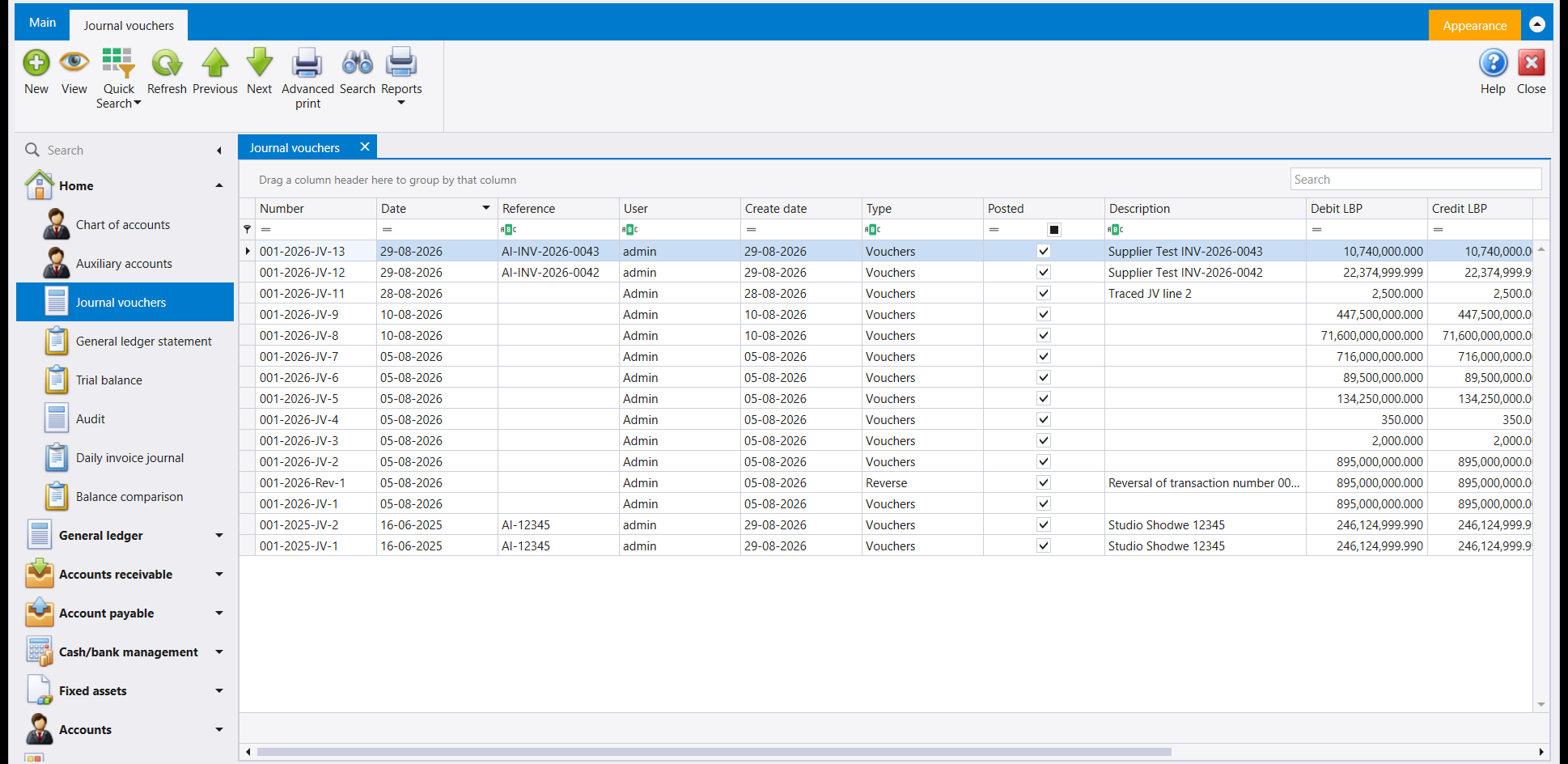Go to Previous record arrow
This screenshot has width=1568, height=764.
coord(215,62)
